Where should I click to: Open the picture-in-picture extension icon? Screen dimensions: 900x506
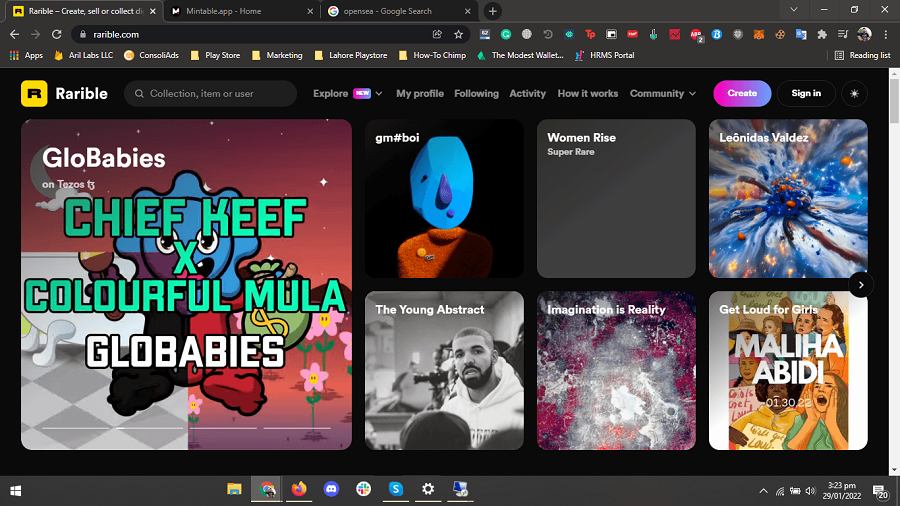pyautogui.click(x=611, y=34)
